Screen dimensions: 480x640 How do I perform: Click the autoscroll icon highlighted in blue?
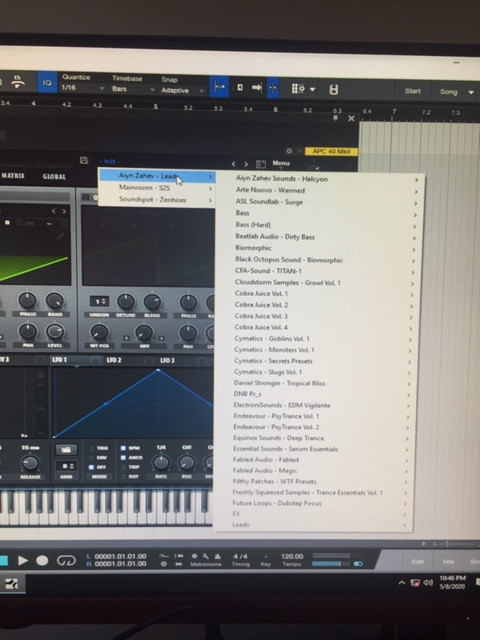(x=219, y=87)
